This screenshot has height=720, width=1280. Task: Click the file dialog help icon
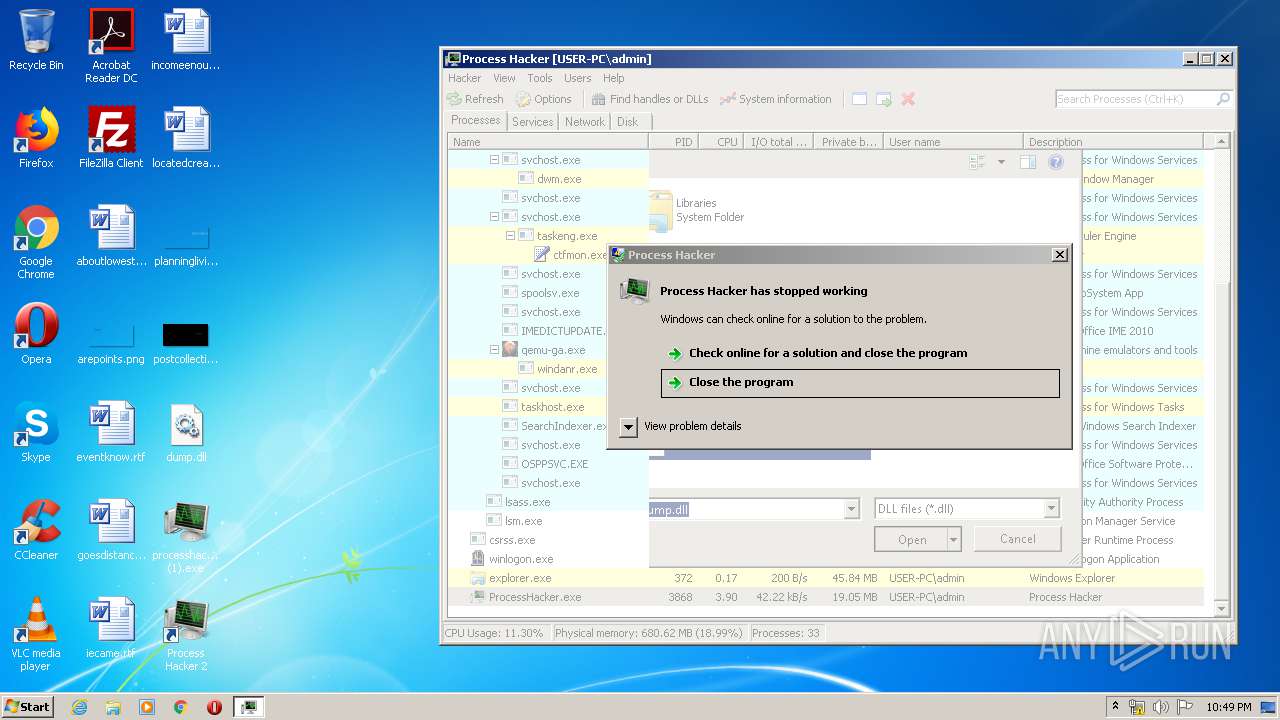click(1055, 162)
